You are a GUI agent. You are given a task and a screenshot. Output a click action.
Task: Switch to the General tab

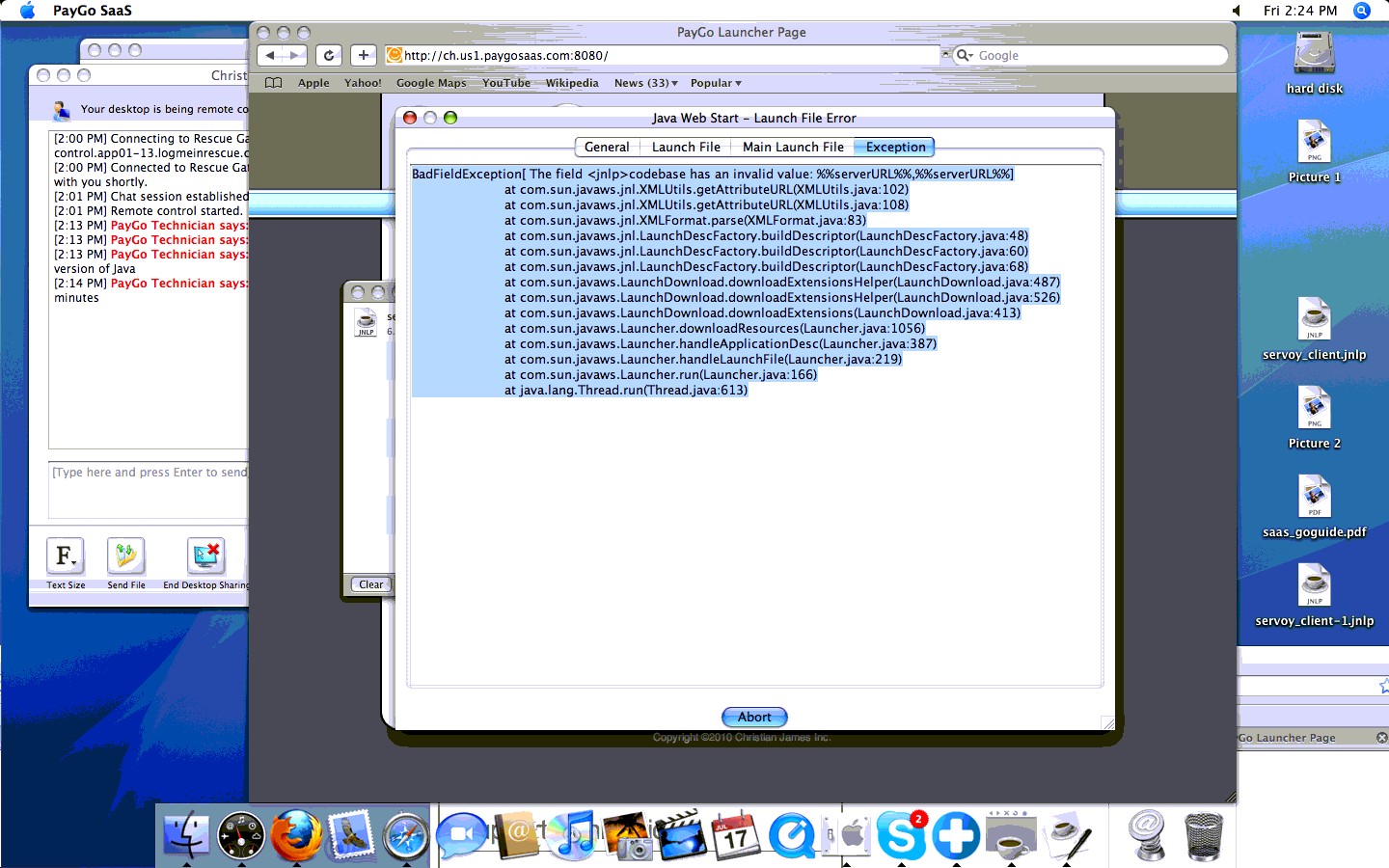tap(607, 147)
